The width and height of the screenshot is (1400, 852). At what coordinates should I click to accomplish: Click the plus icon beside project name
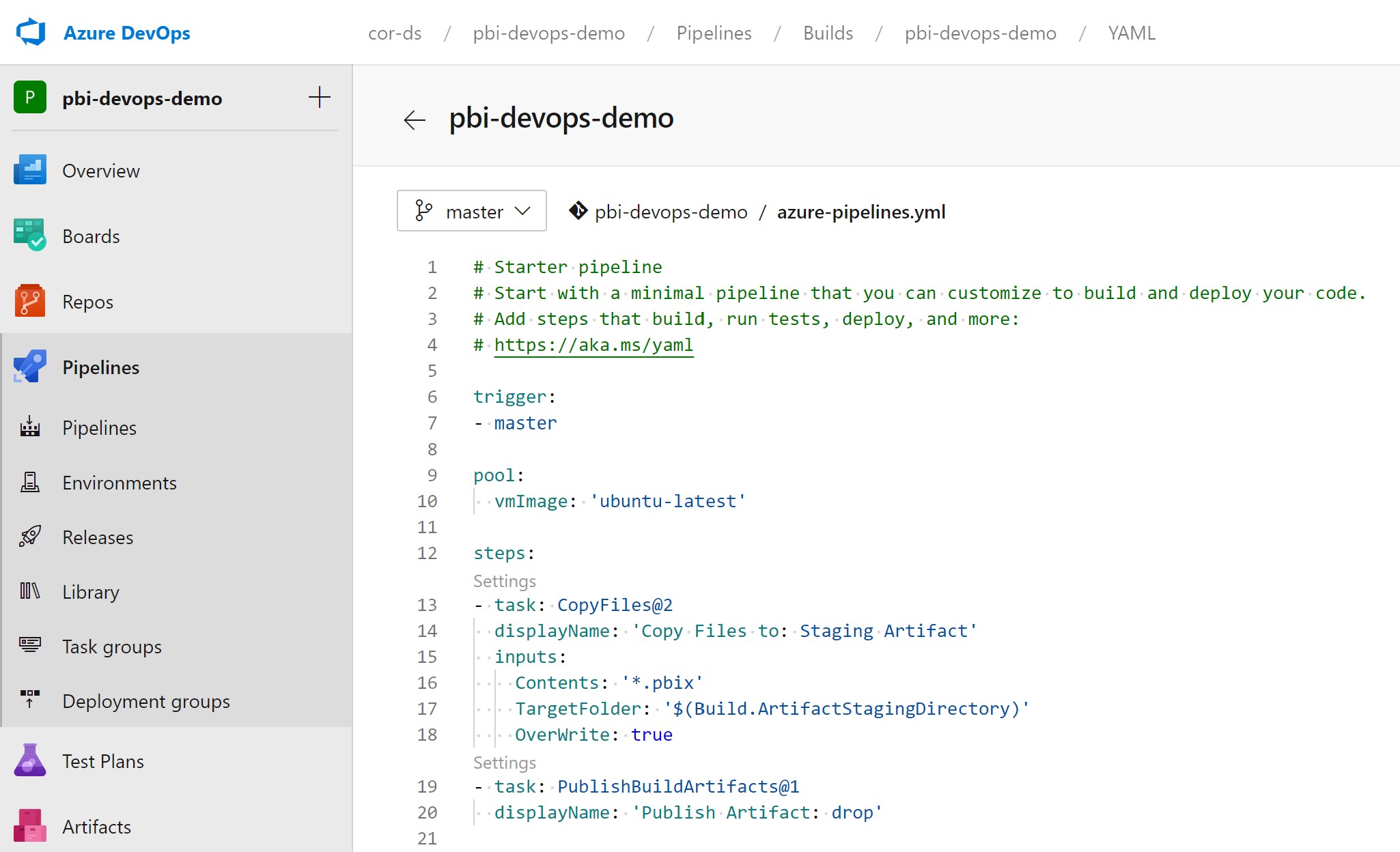click(x=319, y=98)
